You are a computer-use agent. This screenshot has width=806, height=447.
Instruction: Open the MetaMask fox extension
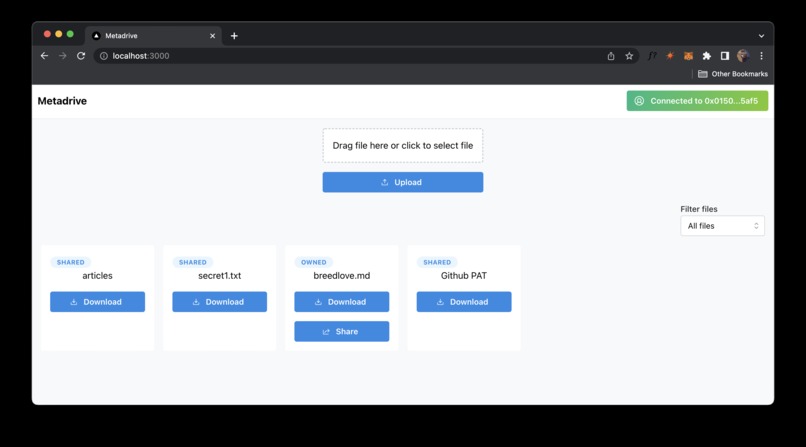click(688, 56)
